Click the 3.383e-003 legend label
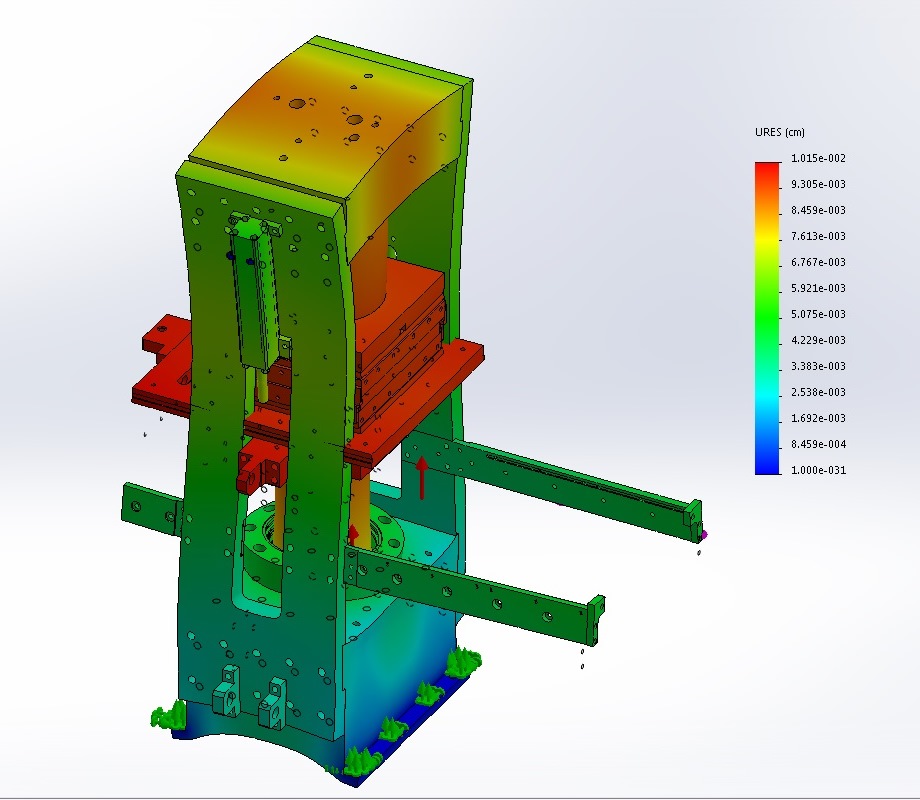Image resolution: width=920 pixels, height=800 pixels. pyautogui.click(x=818, y=366)
